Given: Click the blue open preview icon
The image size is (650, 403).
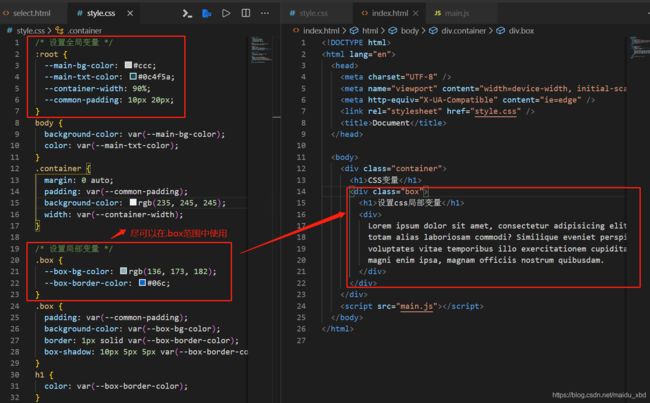Looking at the screenshot, I should [x=207, y=13].
